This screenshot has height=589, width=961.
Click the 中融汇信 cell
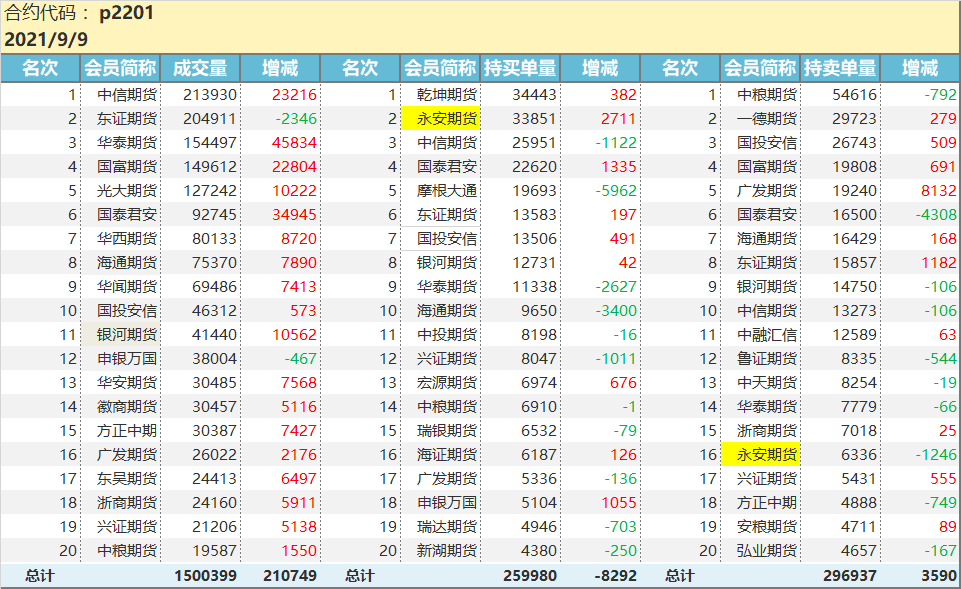(767, 335)
